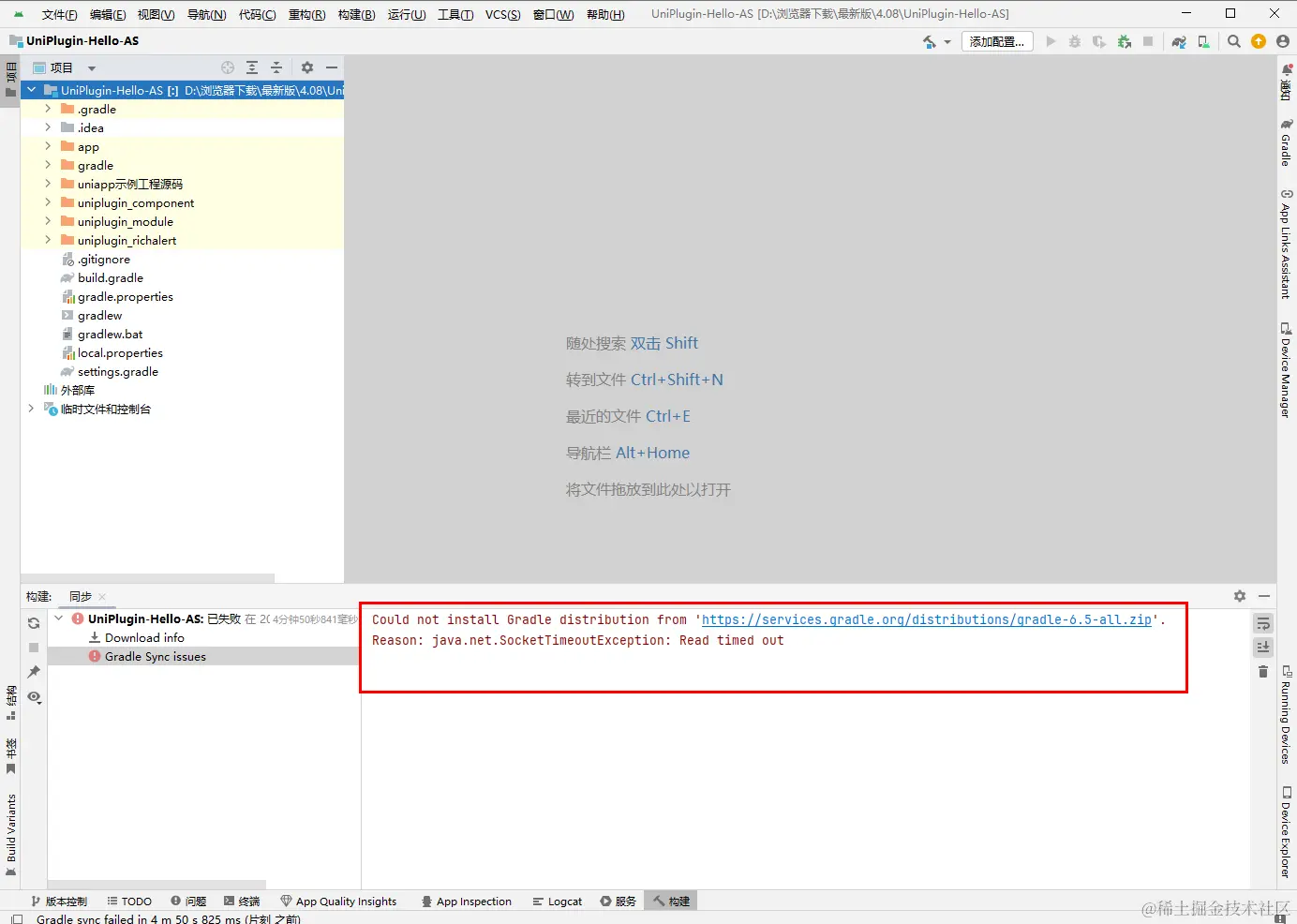
Task: Open the 文件(F) menu
Action: (x=60, y=14)
